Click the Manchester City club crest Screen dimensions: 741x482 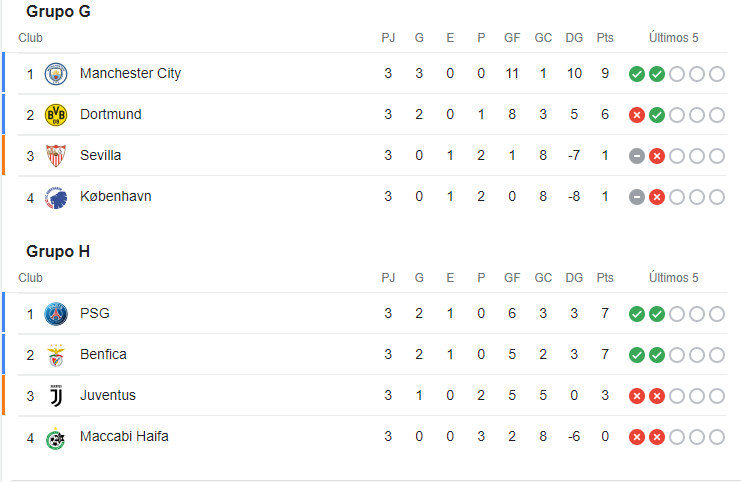pyautogui.click(x=56, y=74)
